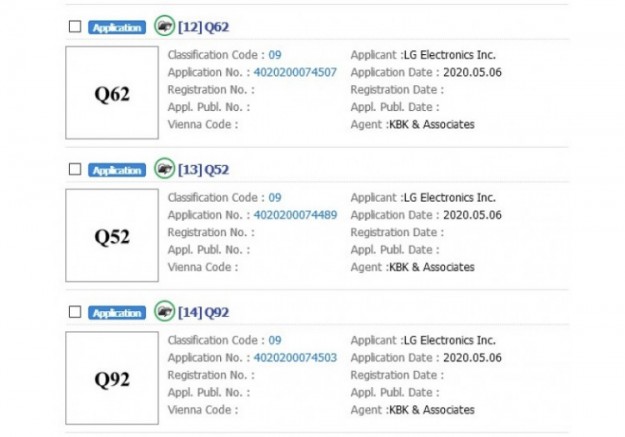
Task: Click the Application badge for the Q52 entry
Action: pos(117,170)
